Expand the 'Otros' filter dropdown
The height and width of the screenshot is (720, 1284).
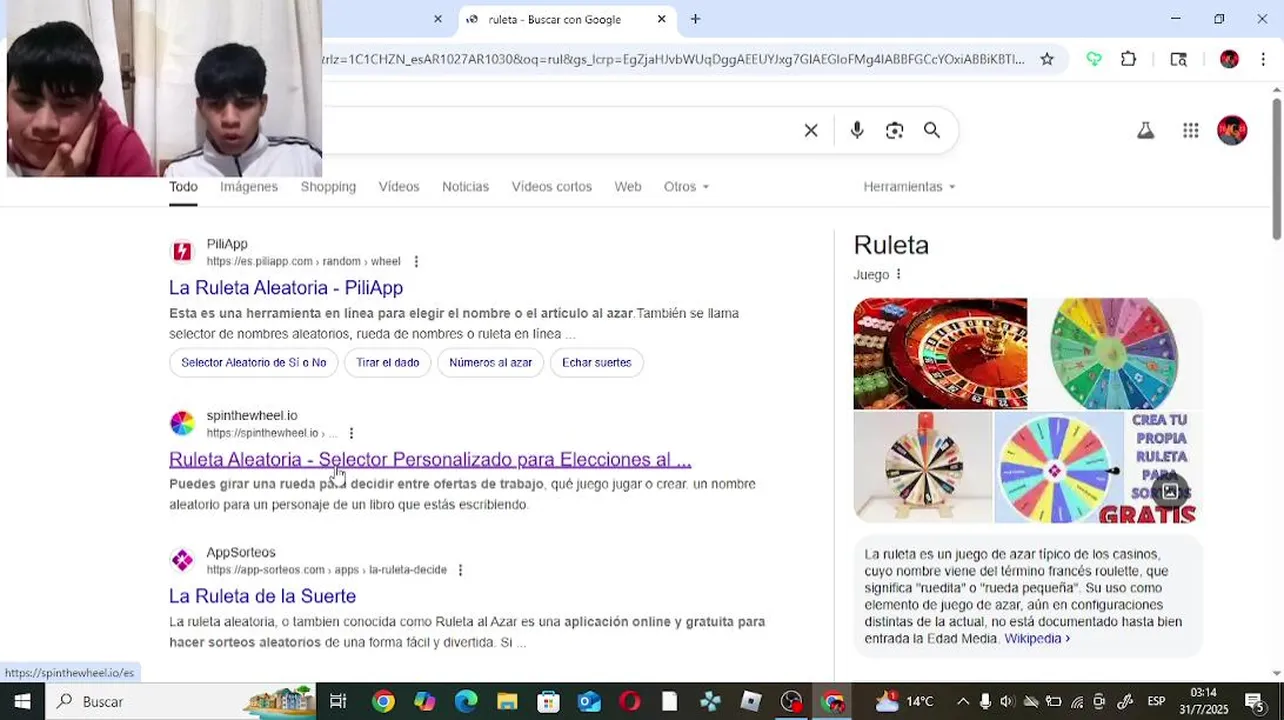(686, 187)
